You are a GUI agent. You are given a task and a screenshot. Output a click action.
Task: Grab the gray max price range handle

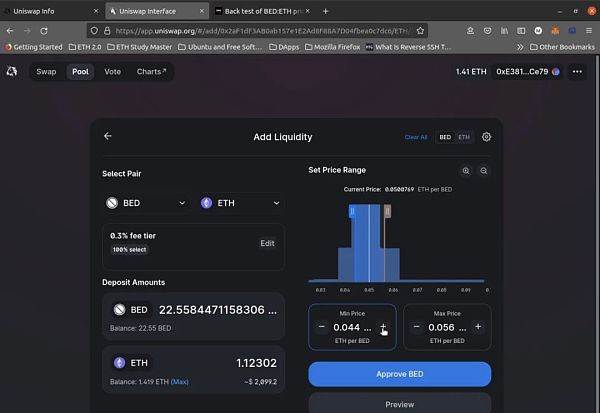click(388, 211)
